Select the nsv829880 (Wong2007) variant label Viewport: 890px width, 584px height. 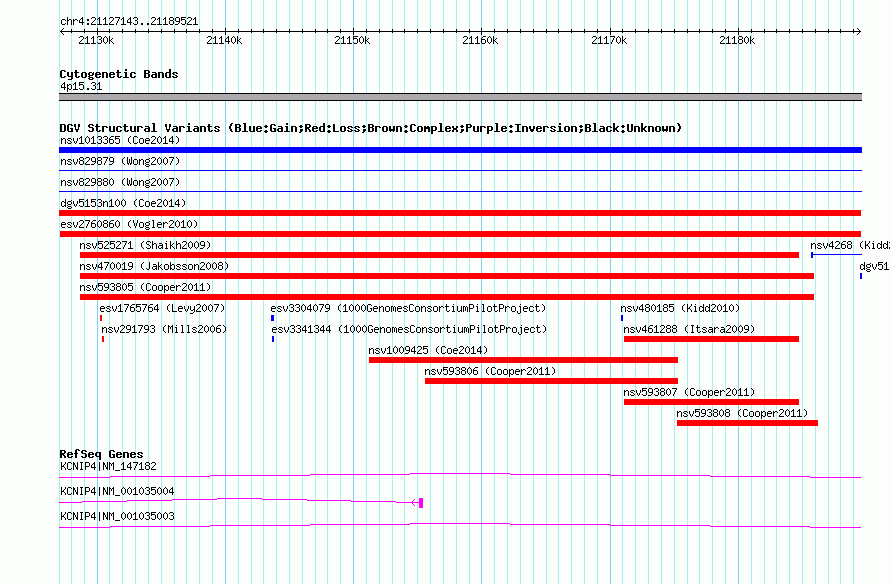pyautogui.click(x=120, y=182)
